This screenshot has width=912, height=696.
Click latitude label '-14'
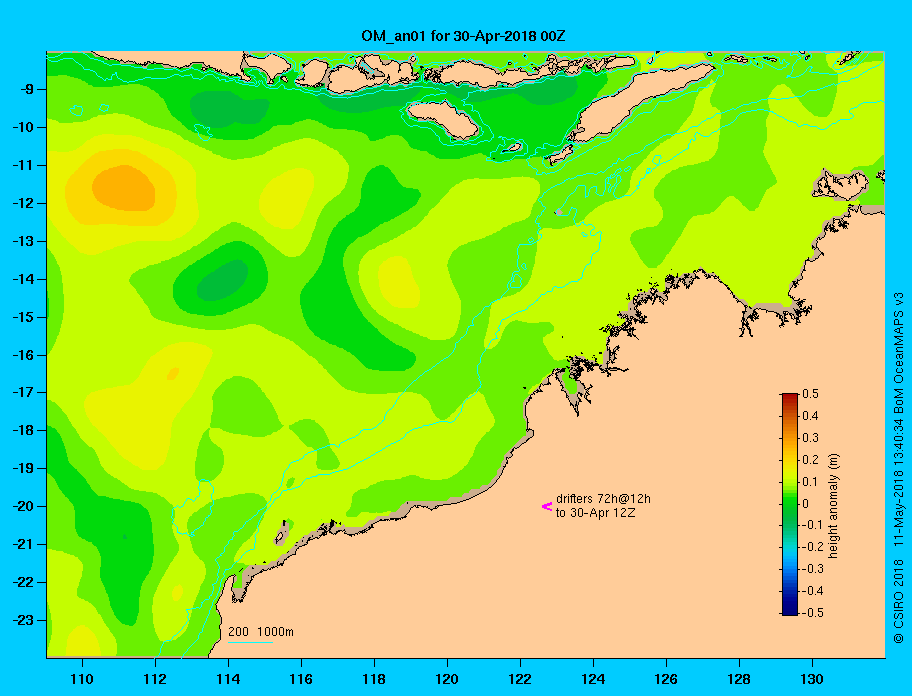(21, 279)
